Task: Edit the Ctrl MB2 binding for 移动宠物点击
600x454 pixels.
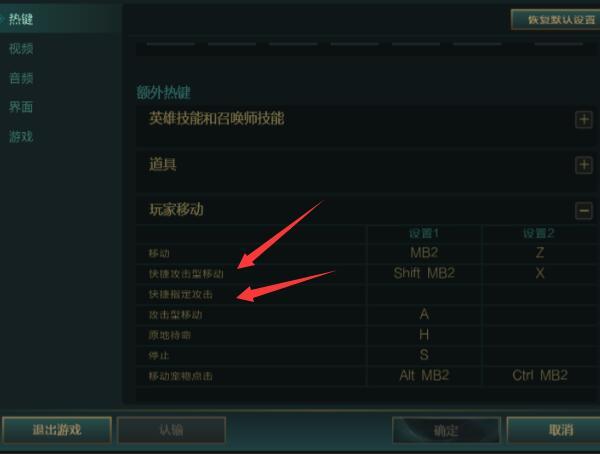Action: (540, 376)
